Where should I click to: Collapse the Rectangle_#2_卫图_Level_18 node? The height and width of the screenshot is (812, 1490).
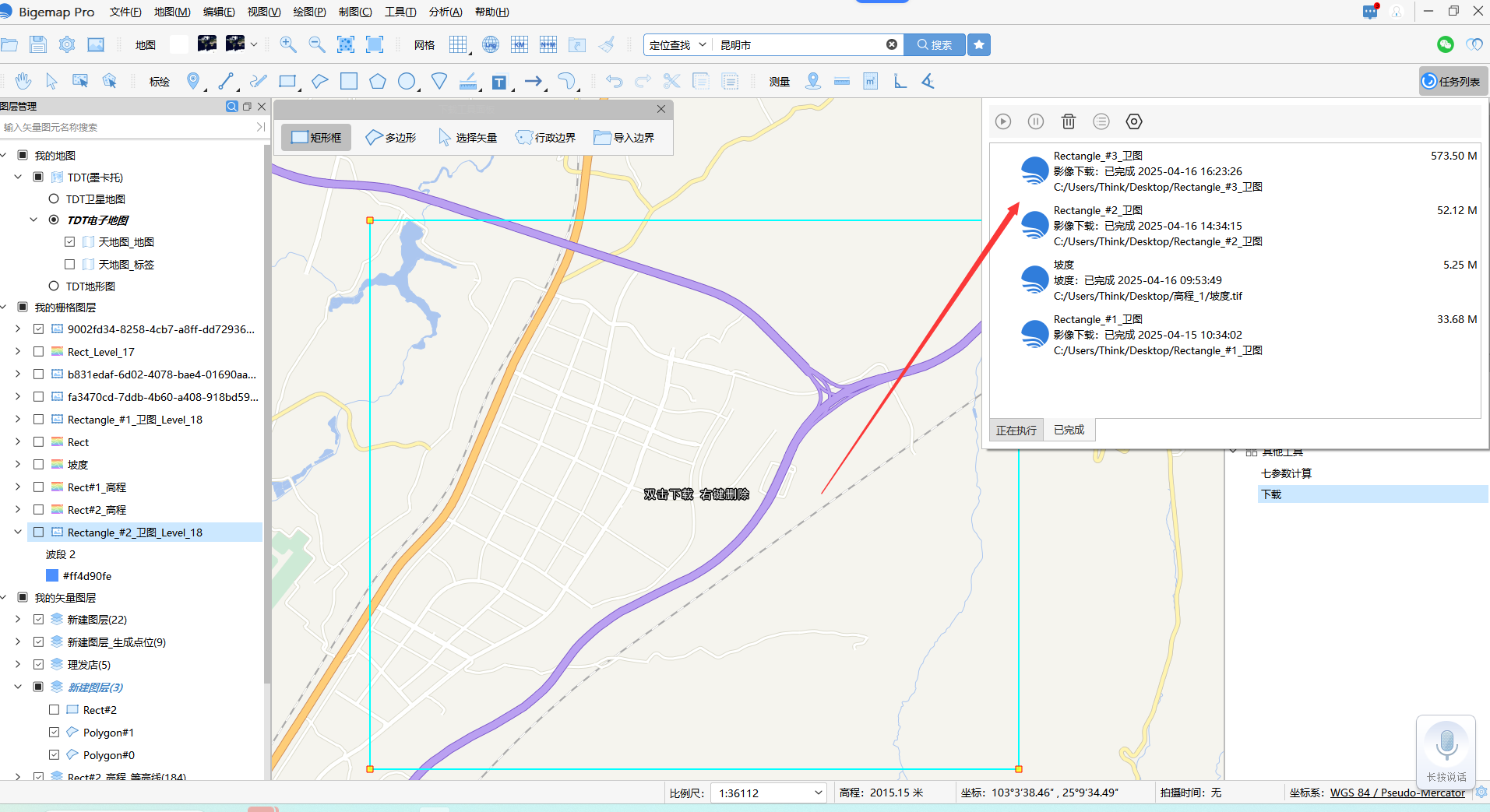pos(18,532)
